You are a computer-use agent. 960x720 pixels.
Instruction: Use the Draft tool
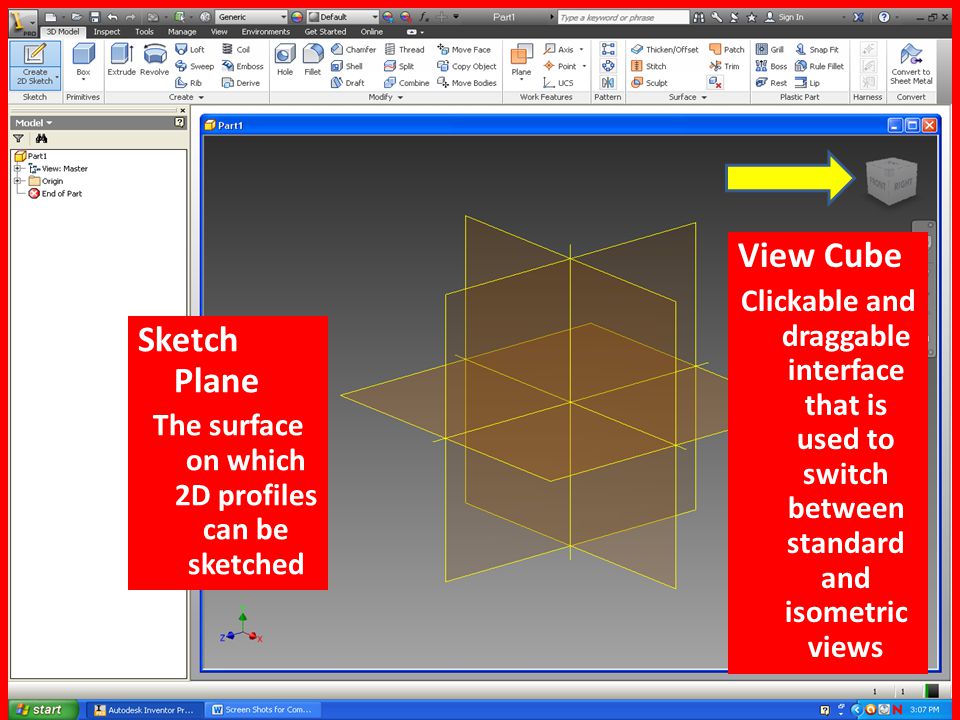[x=348, y=83]
